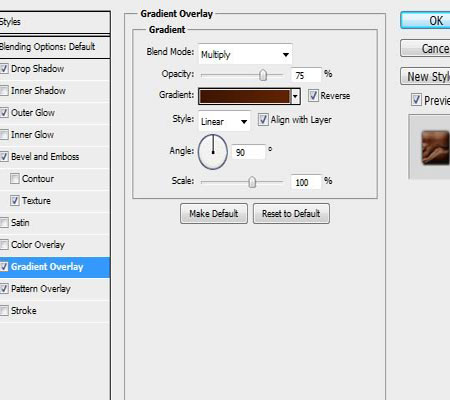
Task: Select the Inner Shadow row
Action: 55,91
